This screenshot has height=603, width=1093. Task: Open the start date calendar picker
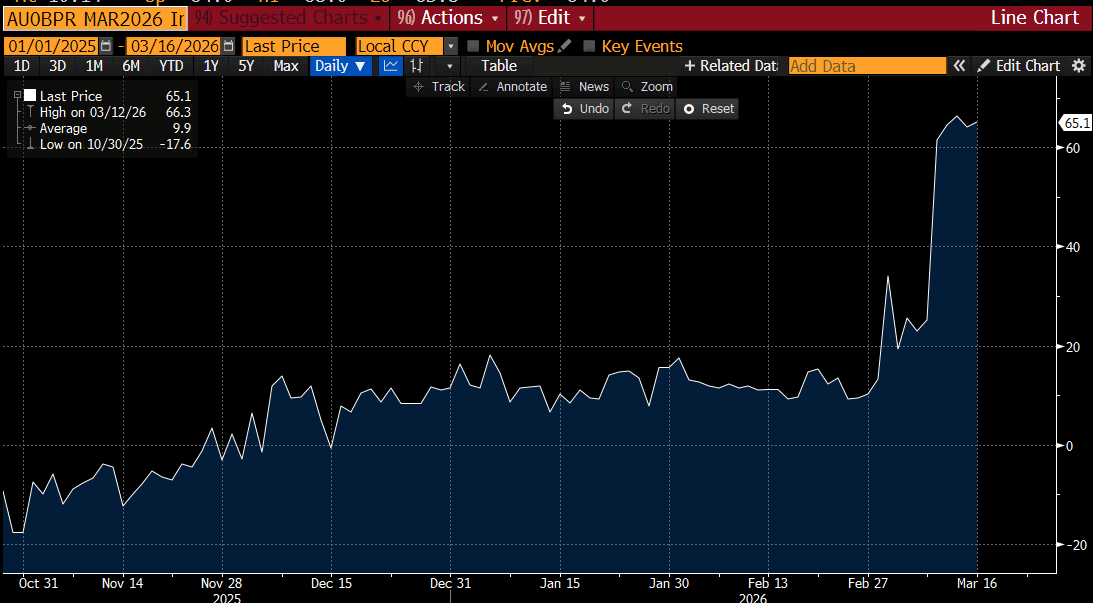106,46
